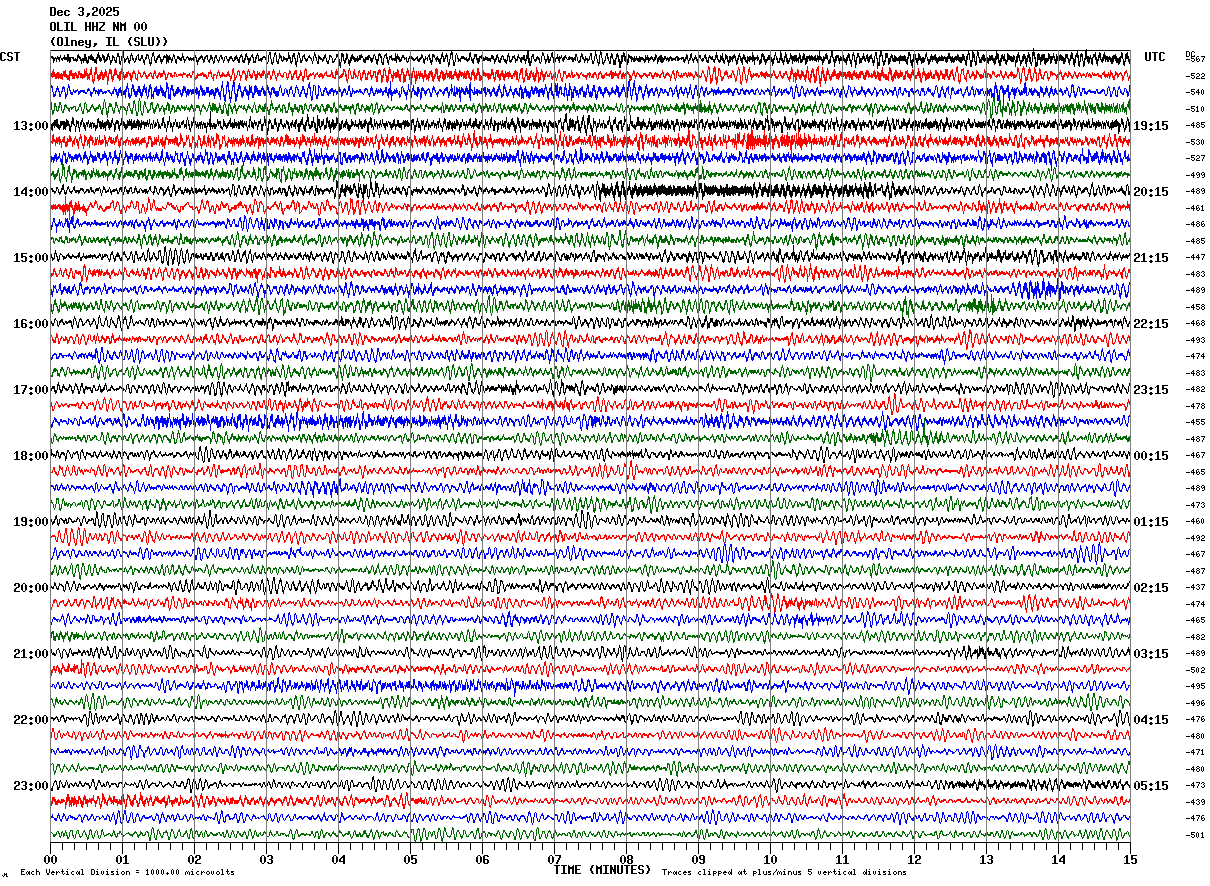Image resolution: width=1210 pixels, height=886 pixels.
Task: Click minute axis tick label '13'
Action: [x=986, y=859]
